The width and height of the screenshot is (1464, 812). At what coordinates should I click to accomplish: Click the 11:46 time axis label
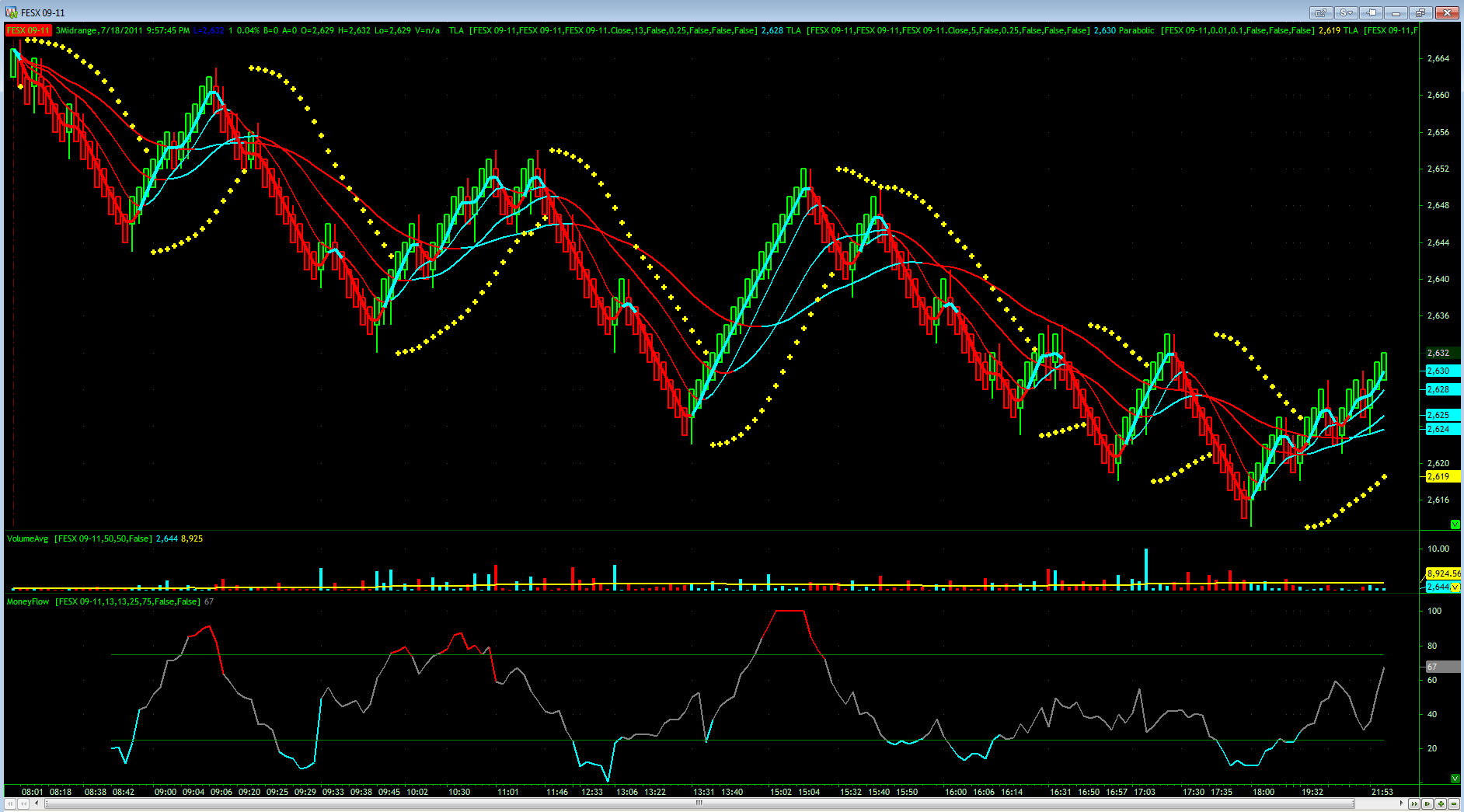point(557,792)
